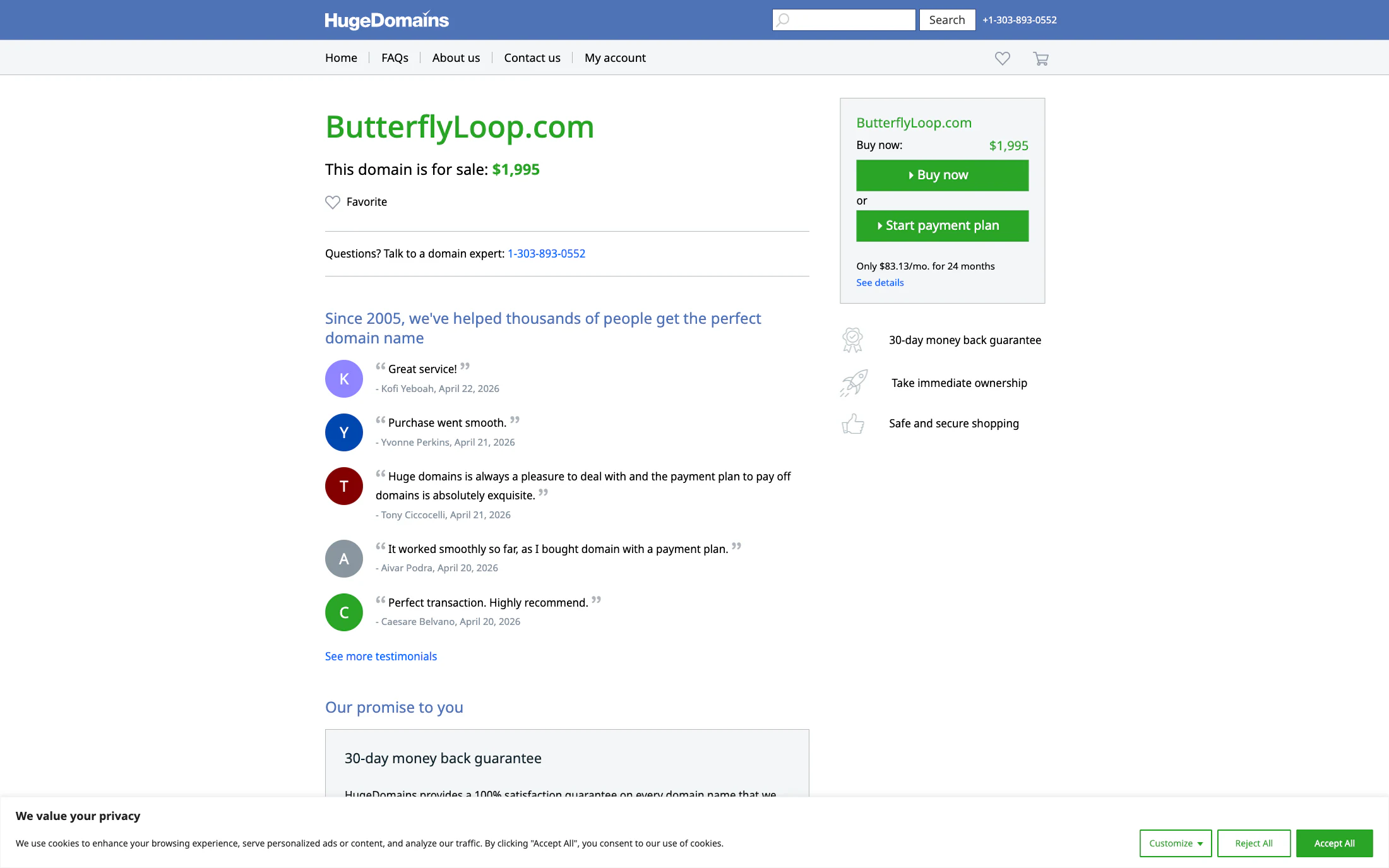This screenshot has height=868, width=1389.
Task: Click 'Purchase went smooth.' testimonial
Action: coord(447,423)
